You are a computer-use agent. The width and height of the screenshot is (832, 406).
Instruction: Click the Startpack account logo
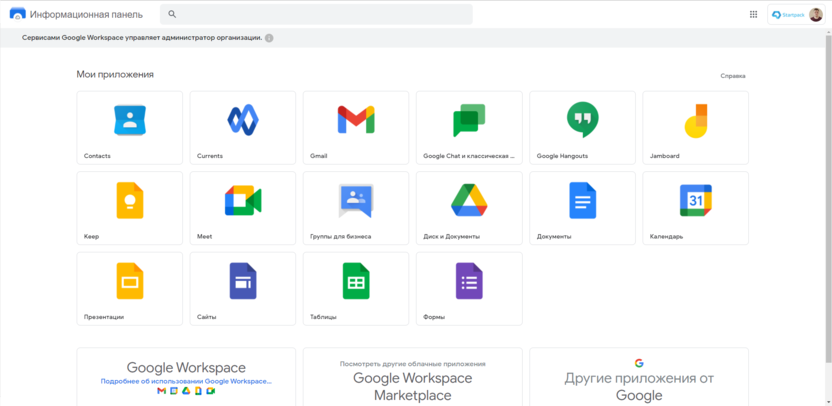[788, 15]
